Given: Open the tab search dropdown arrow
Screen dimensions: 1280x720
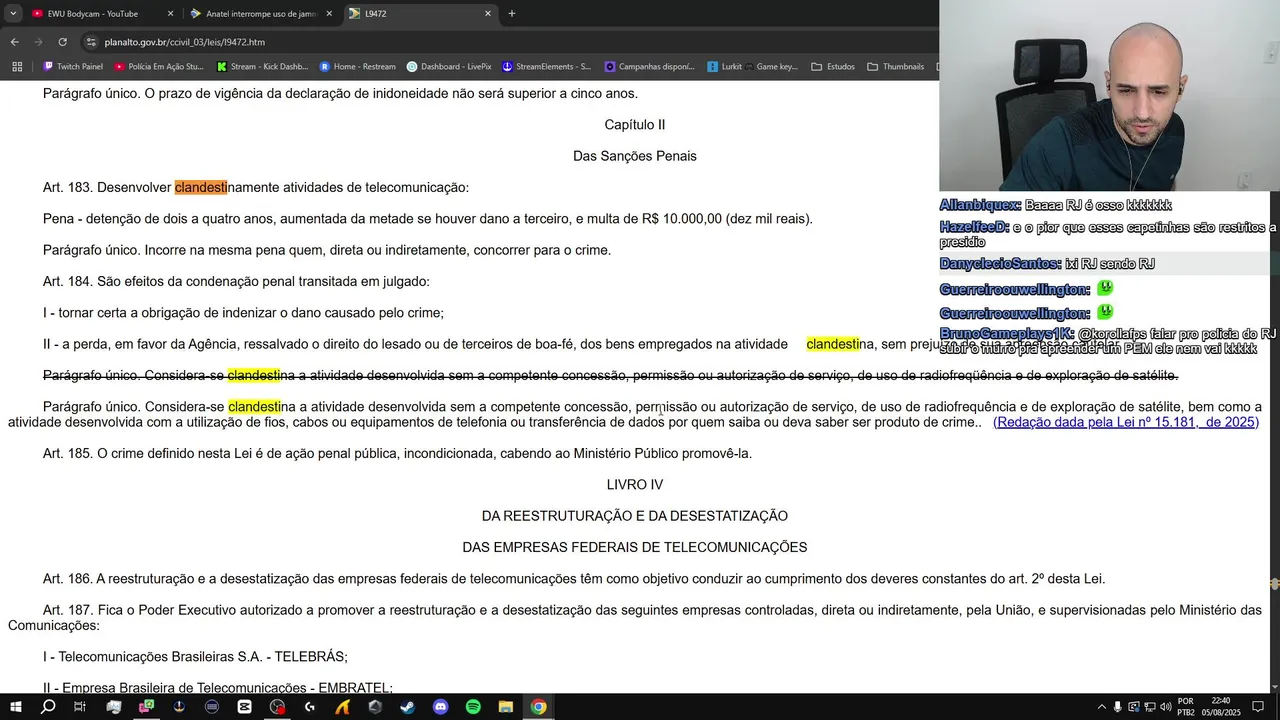Looking at the screenshot, I should (x=13, y=14).
